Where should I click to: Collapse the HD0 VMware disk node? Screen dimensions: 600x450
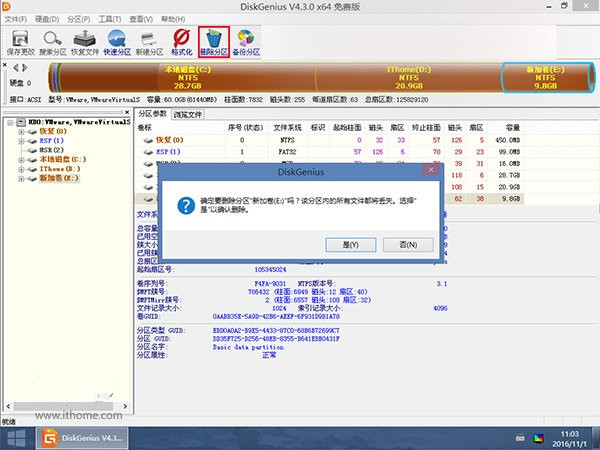(x=8, y=122)
